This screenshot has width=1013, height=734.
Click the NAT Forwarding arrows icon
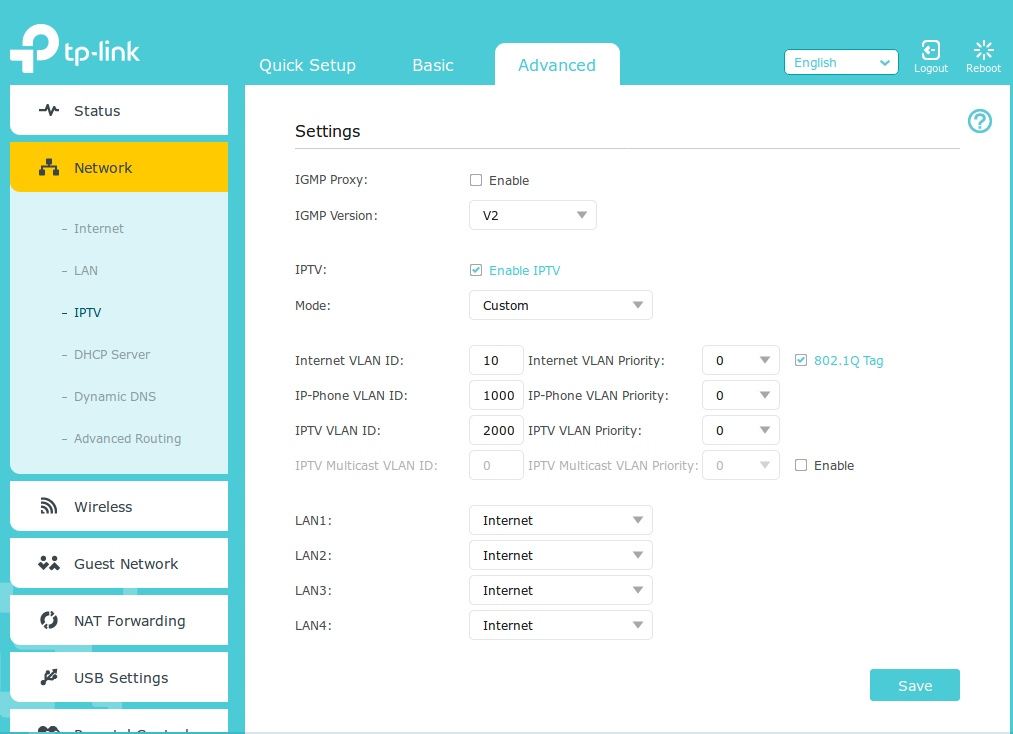(x=48, y=620)
